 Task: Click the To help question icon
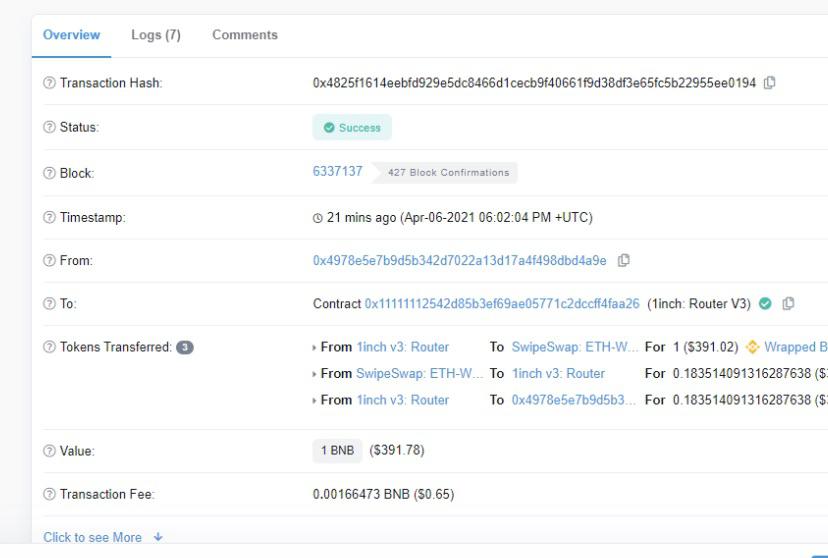click(x=49, y=304)
